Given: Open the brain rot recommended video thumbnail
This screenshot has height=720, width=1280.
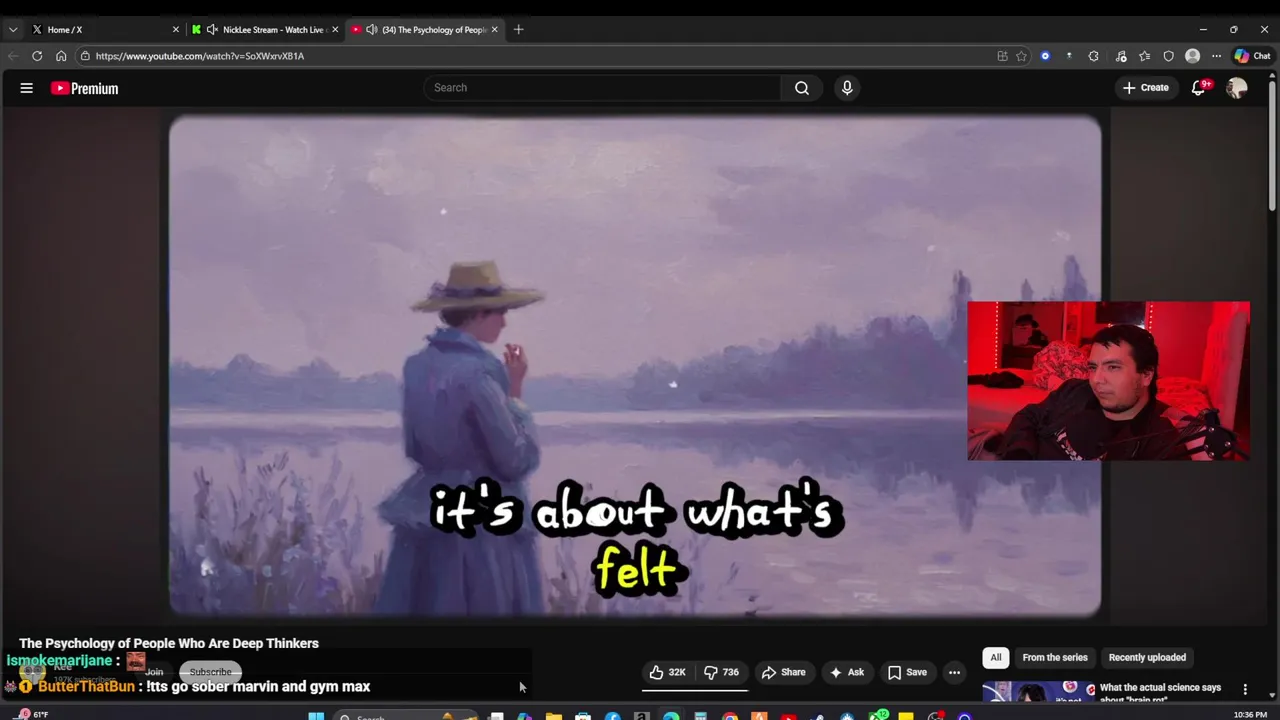Looking at the screenshot, I should pos(1038,692).
